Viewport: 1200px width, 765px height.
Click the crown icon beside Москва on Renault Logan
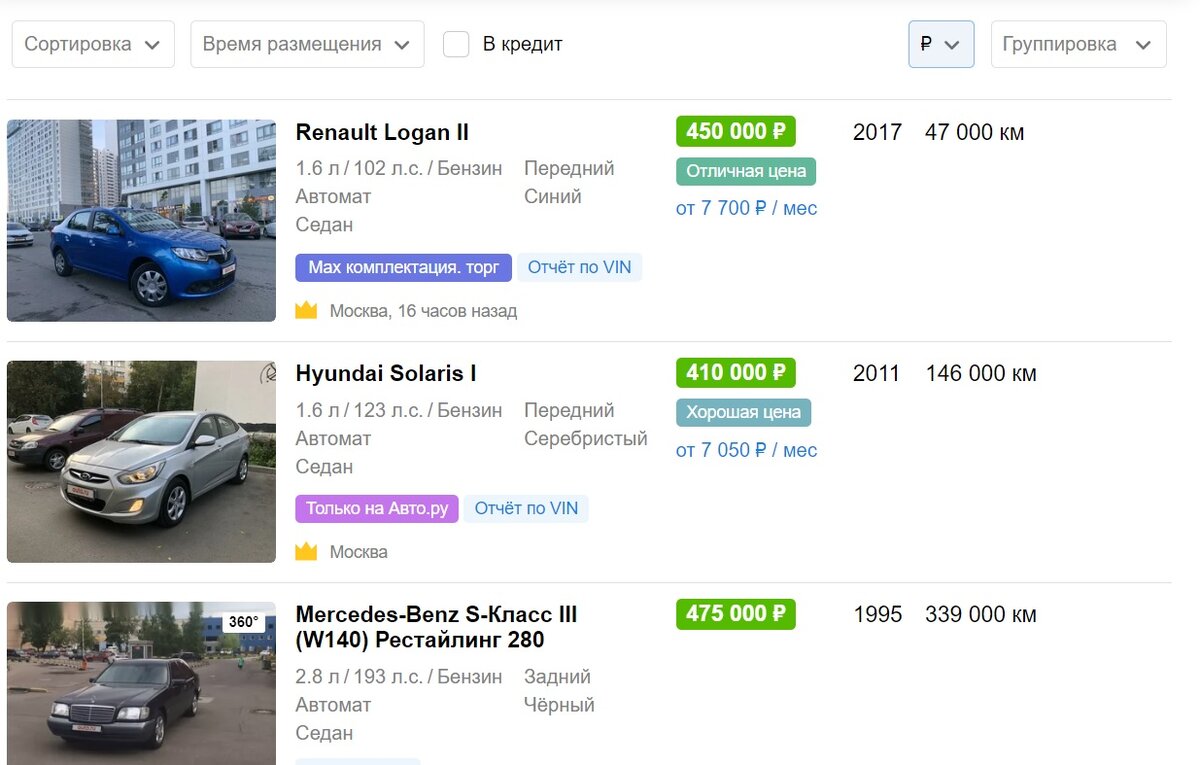(307, 310)
